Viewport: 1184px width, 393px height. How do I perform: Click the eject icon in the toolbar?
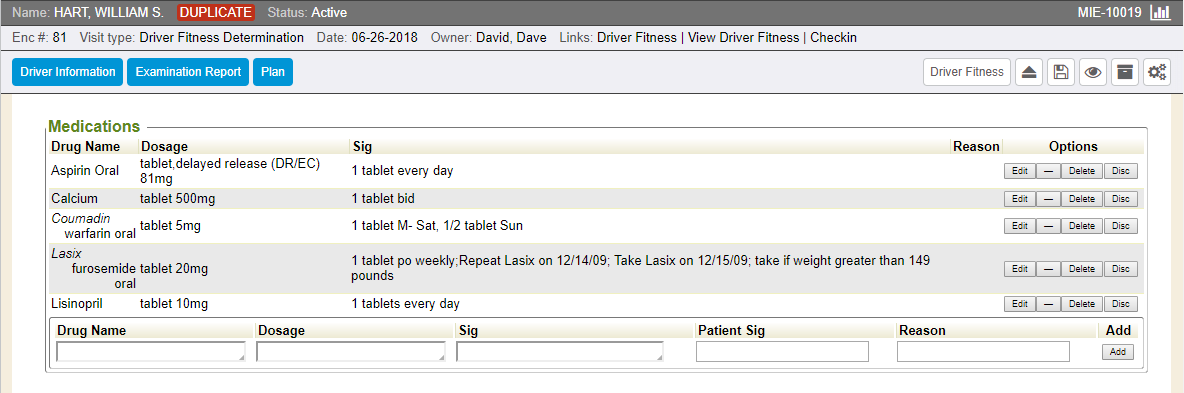pos(1028,72)
